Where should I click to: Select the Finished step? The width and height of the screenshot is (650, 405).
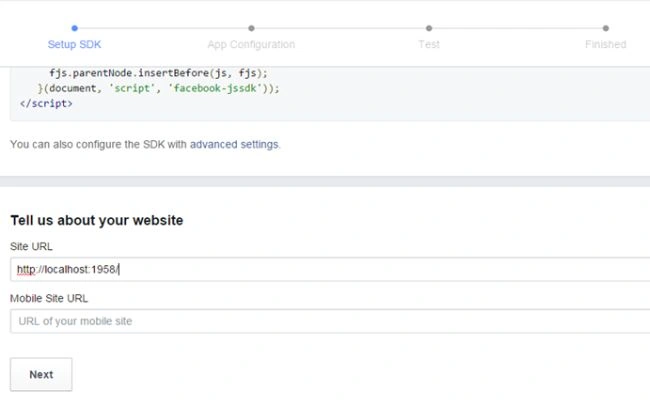[x=605, y=44]
